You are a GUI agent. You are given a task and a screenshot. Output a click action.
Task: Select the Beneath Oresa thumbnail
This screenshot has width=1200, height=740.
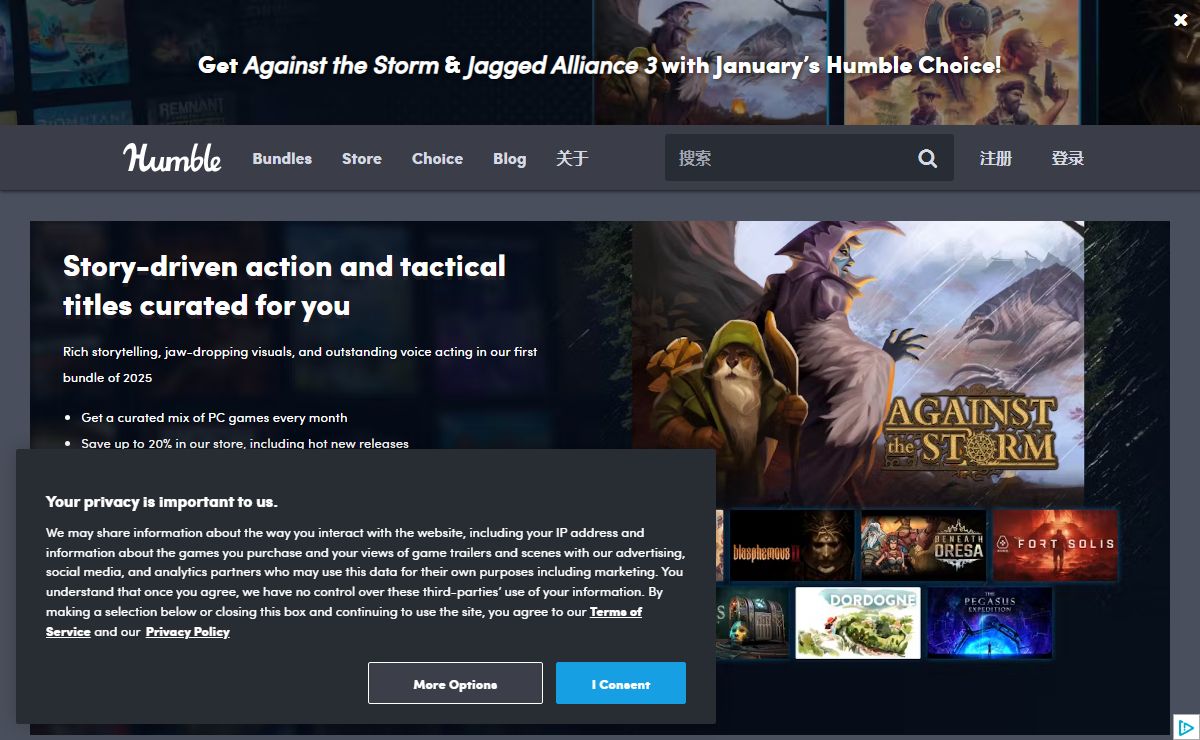[924, 546]
